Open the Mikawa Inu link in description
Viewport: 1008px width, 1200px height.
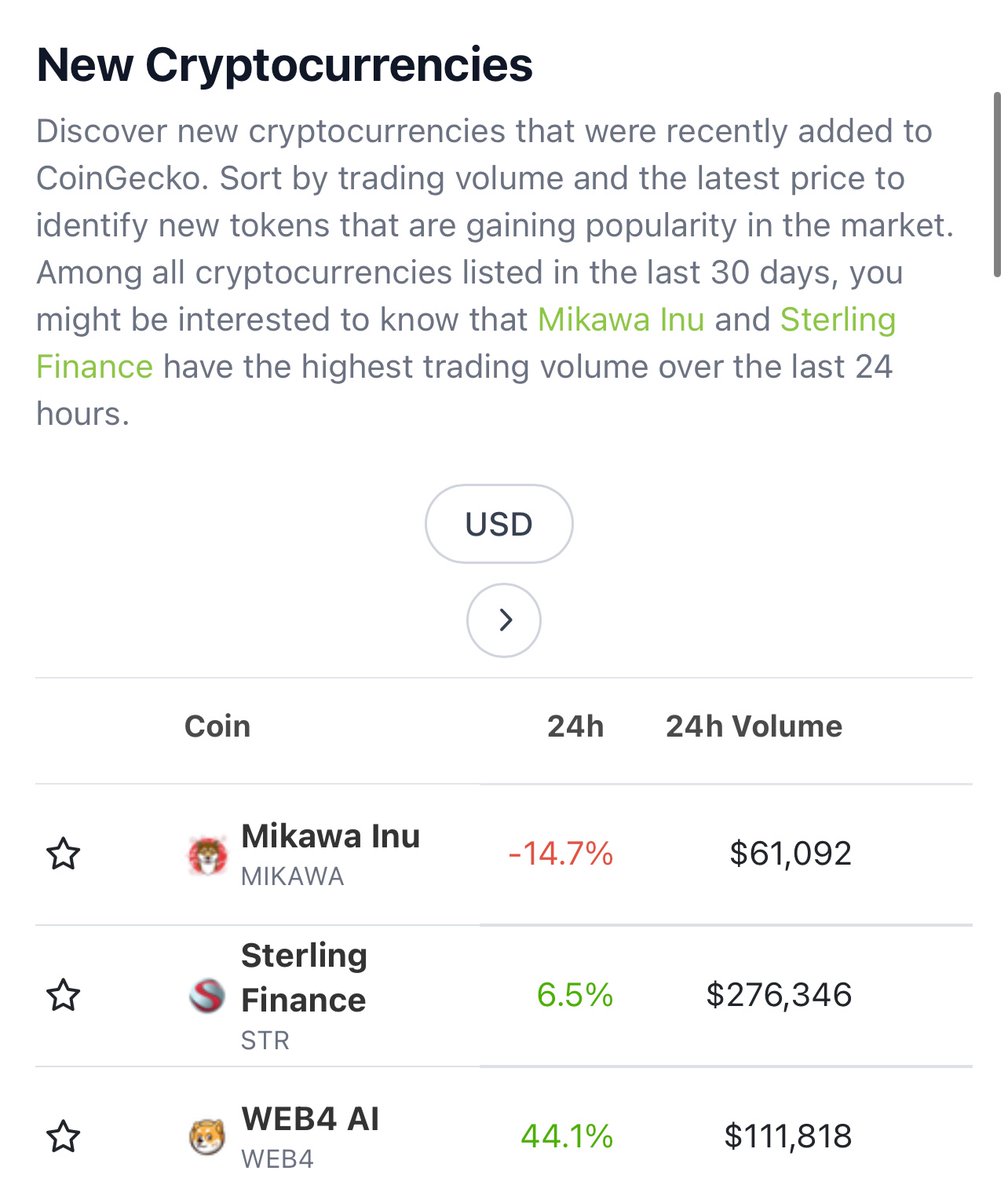[621, 320]
